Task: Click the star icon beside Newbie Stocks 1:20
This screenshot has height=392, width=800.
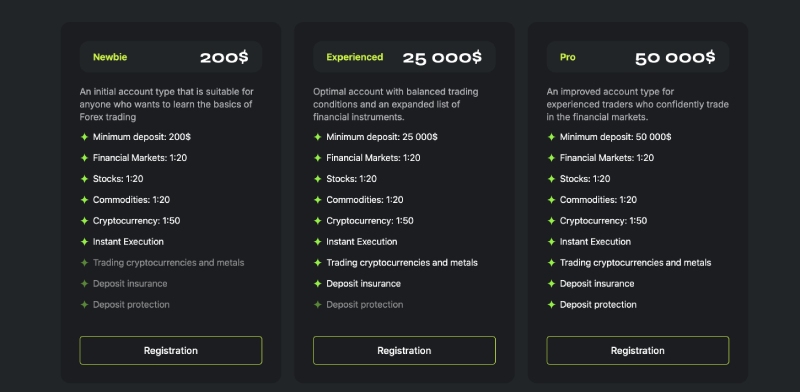Action: 85,179
